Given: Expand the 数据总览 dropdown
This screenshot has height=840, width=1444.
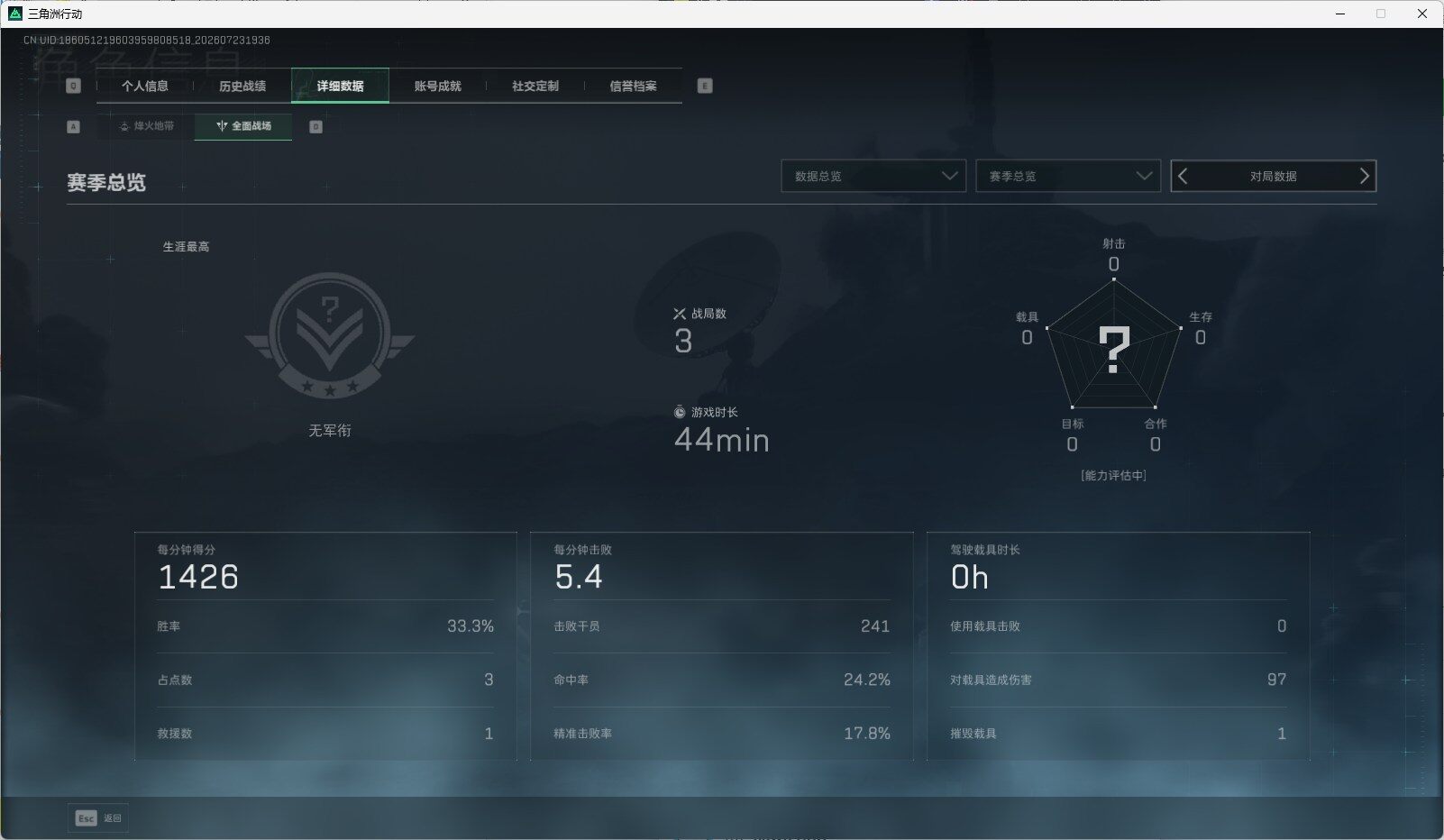Looking at the screenshot, I should point(873,176).
